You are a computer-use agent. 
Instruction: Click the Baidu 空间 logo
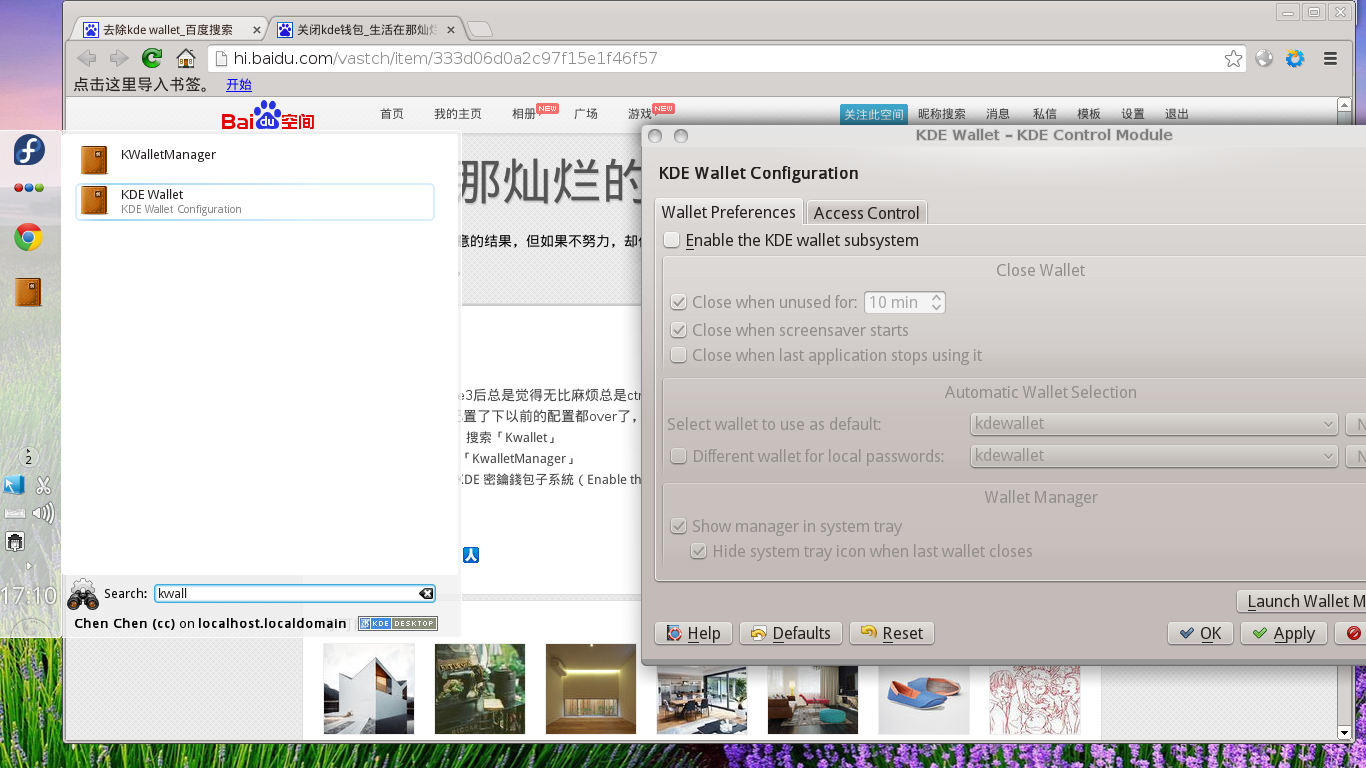click(268, 116)
